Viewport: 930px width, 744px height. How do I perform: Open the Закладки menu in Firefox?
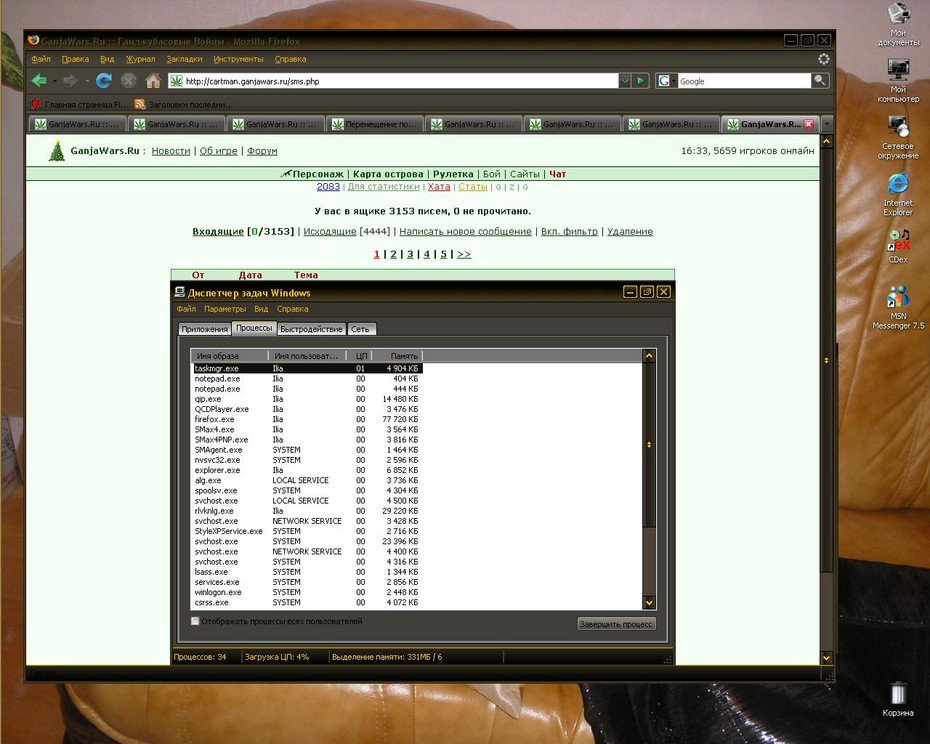[x=184, y=59]
